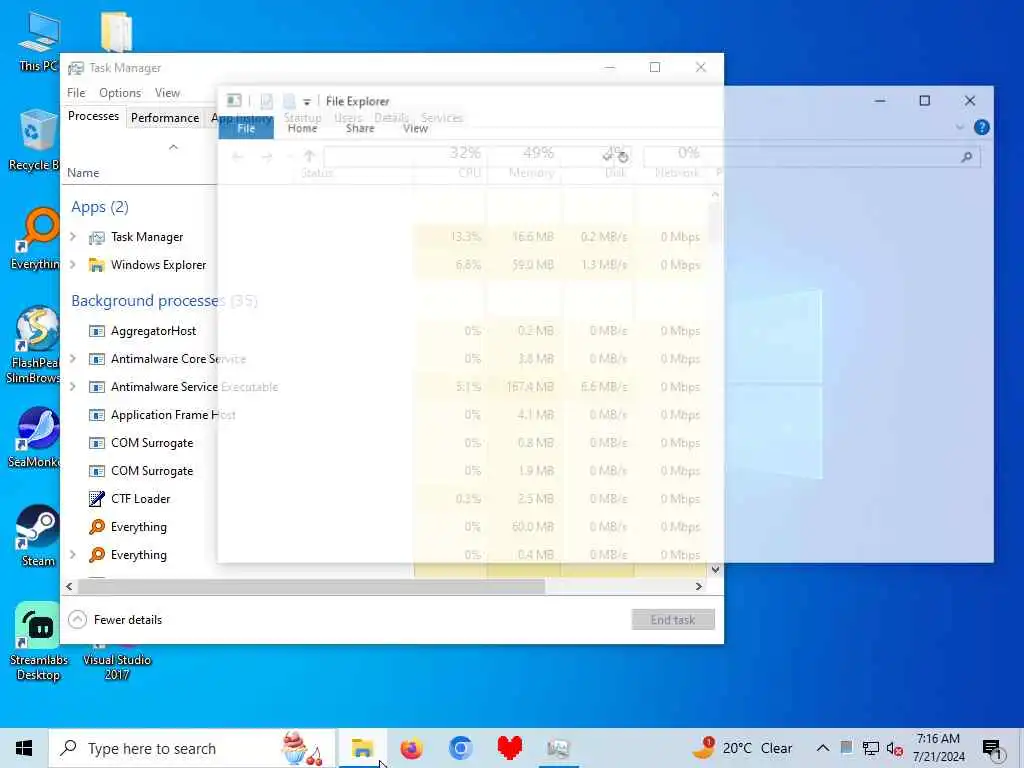Expand the Windows Explorer app row
Image resolution: width=1024 pixels, height=768 pixels.
tap(73, 264)
